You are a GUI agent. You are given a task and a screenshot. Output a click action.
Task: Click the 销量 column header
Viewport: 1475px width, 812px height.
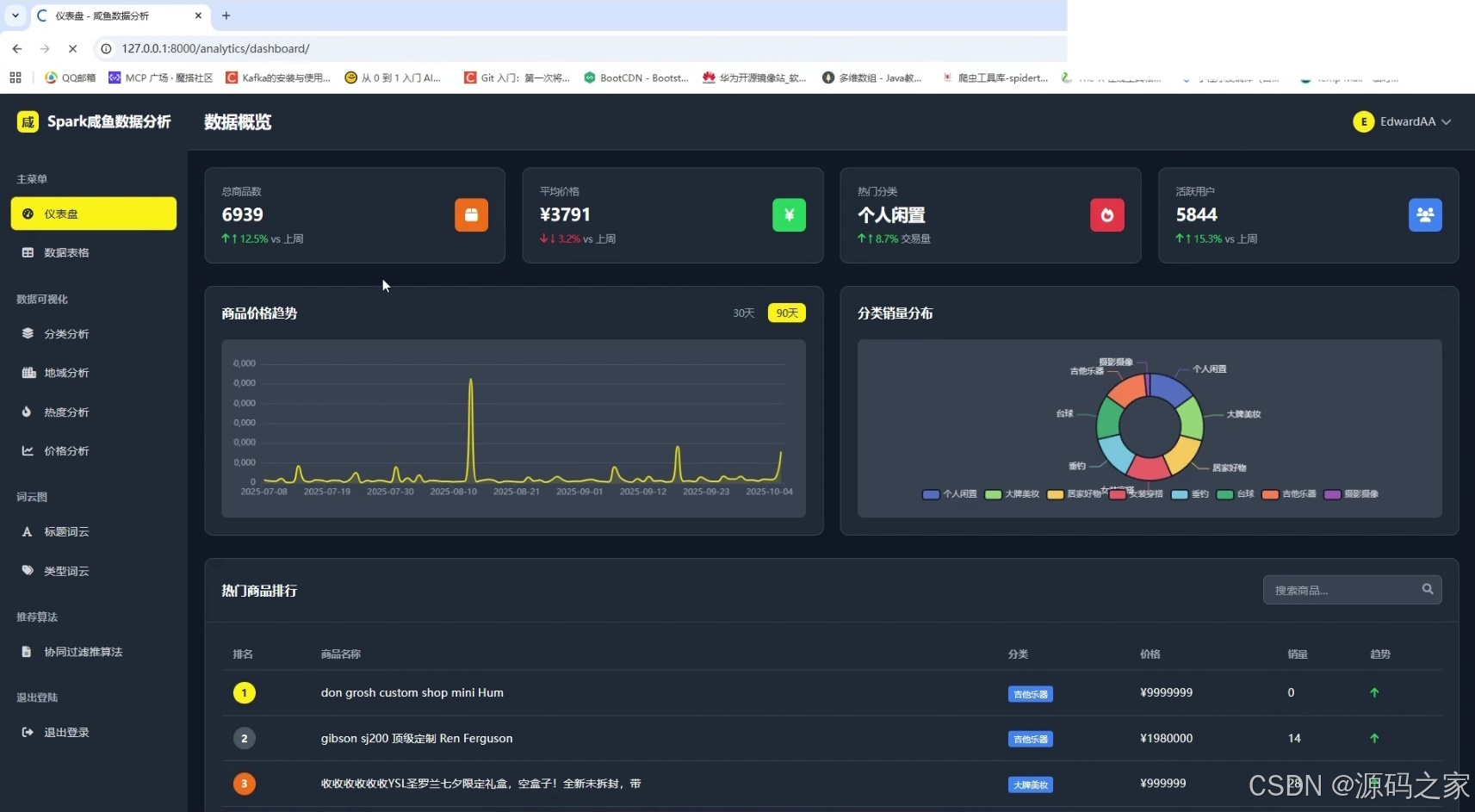pos(1298,654)
